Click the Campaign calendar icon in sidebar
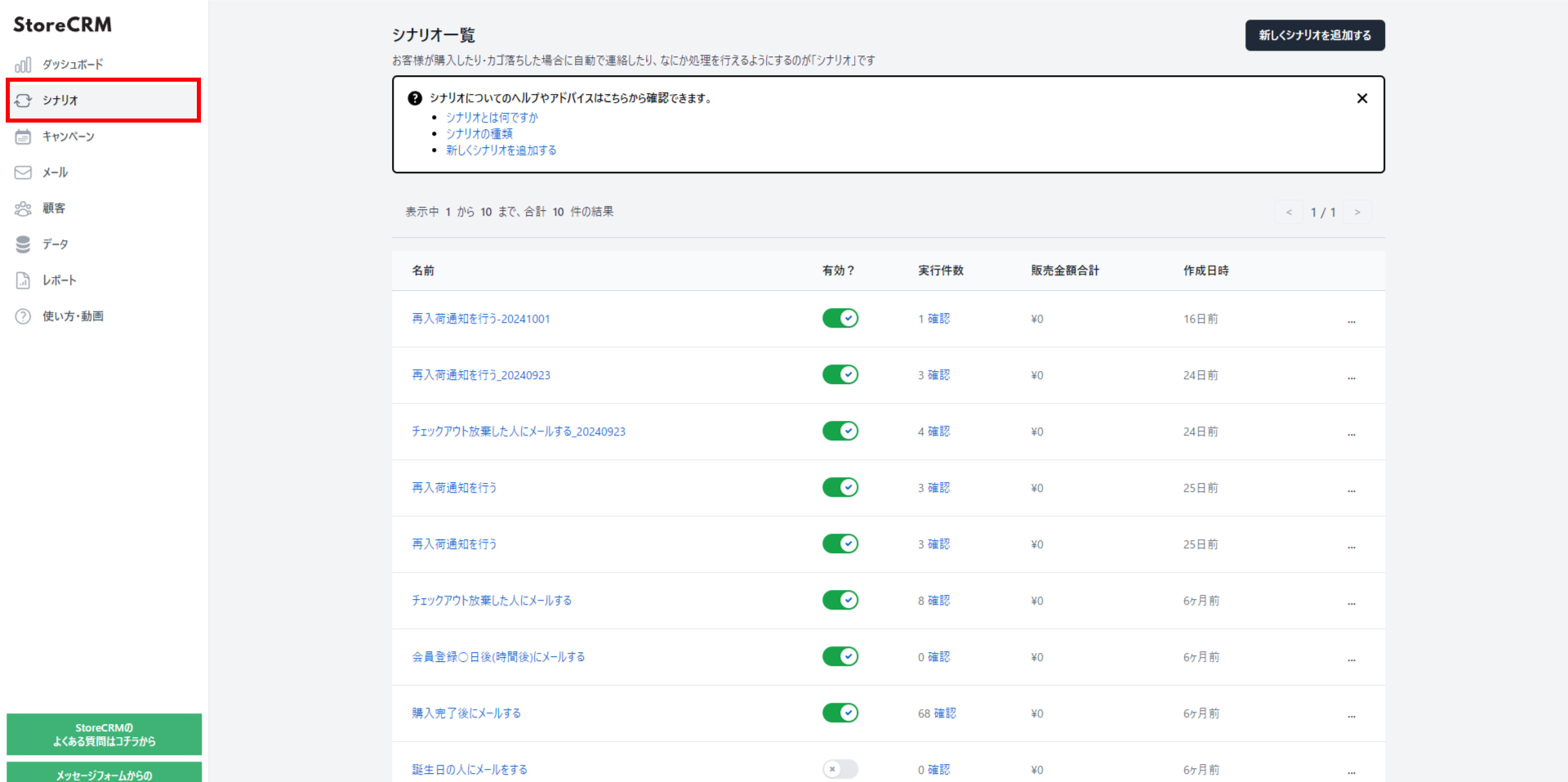 (23, 136)
